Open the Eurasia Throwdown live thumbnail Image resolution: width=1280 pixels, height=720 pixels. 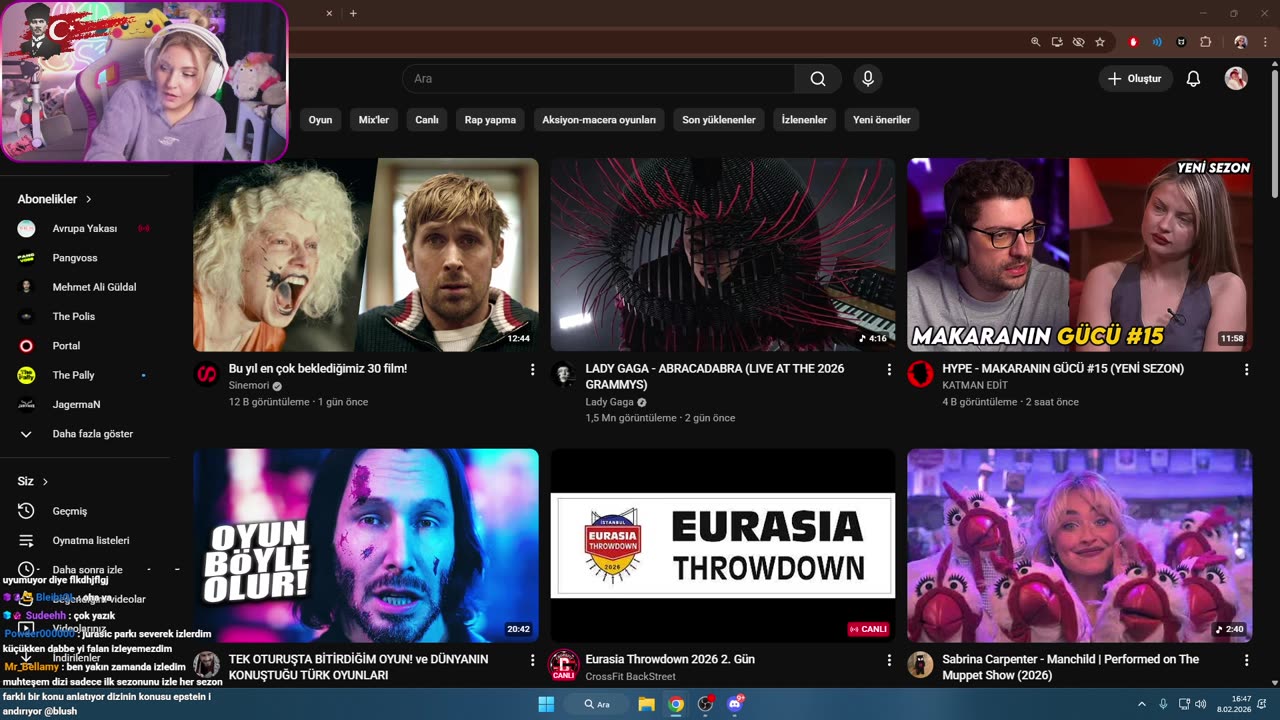pos(723,545)
